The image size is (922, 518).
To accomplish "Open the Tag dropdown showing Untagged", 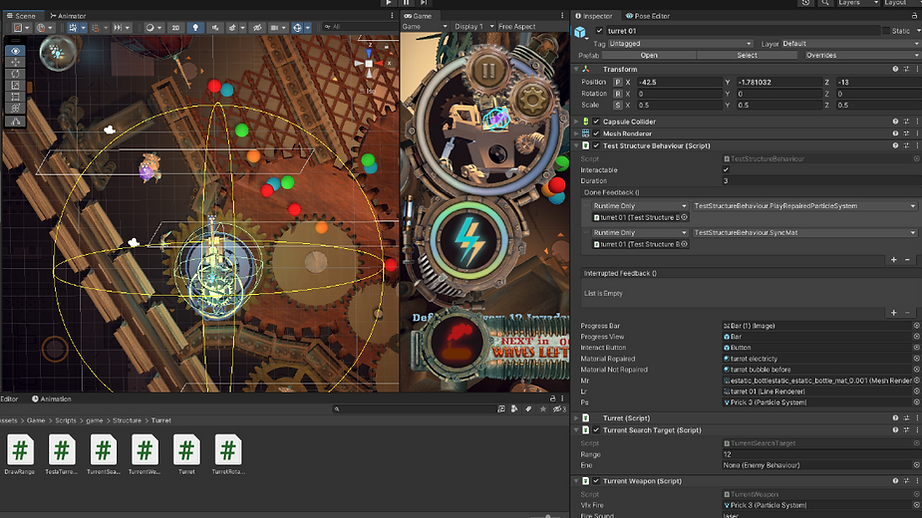I will tap(680, 44).
